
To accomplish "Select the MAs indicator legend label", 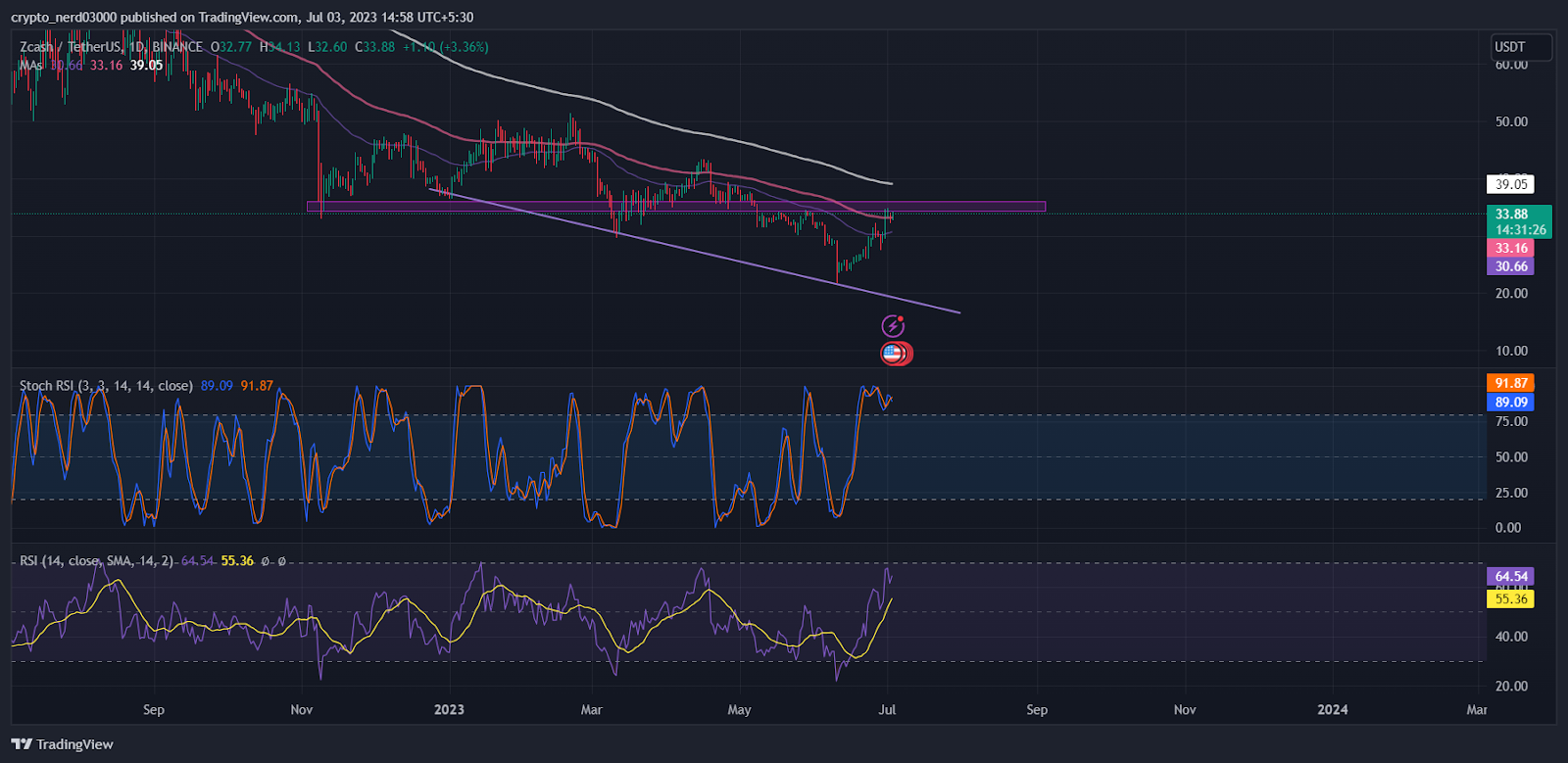I will point(31,66).
